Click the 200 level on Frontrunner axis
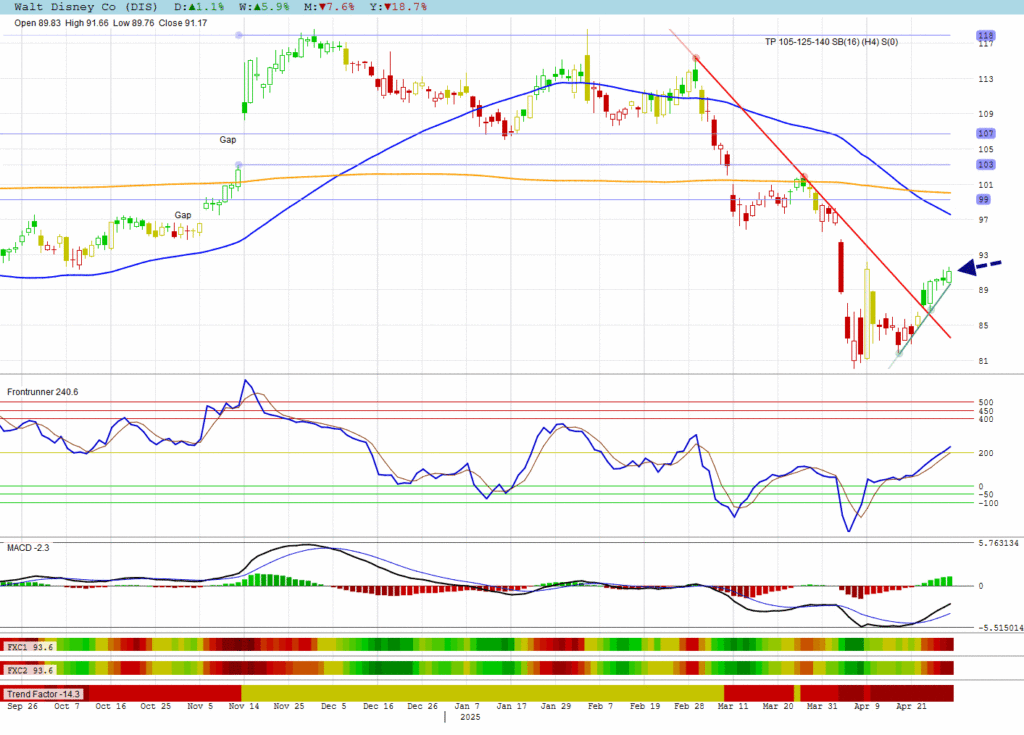Viewport: 1024px width, 735px height. pyautogui.click(x=986, y=453)
